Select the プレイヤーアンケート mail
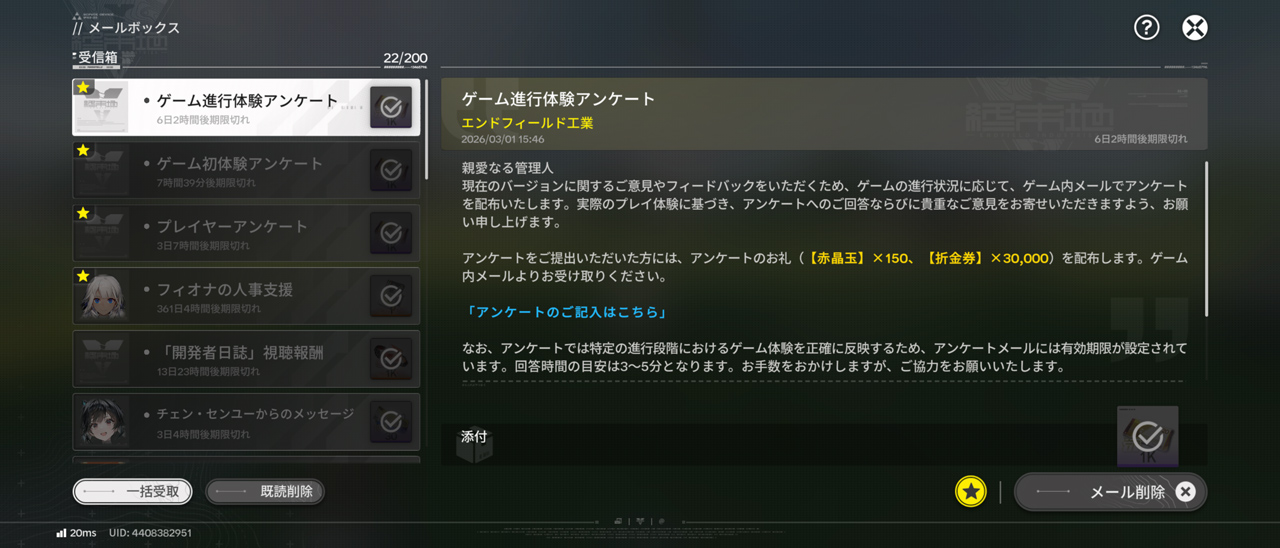The width and height of the screenshot is (1280, 548). point(246,233)
